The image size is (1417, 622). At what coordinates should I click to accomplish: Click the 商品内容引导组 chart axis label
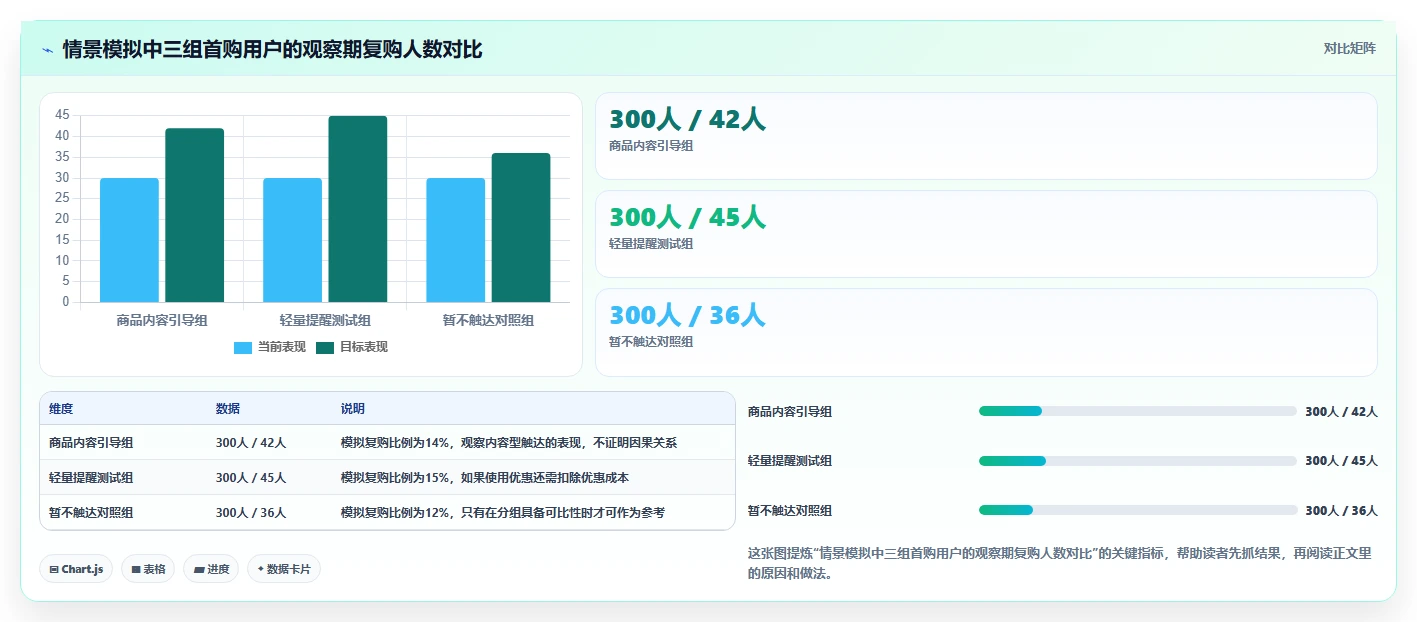[x=162, y=320]
